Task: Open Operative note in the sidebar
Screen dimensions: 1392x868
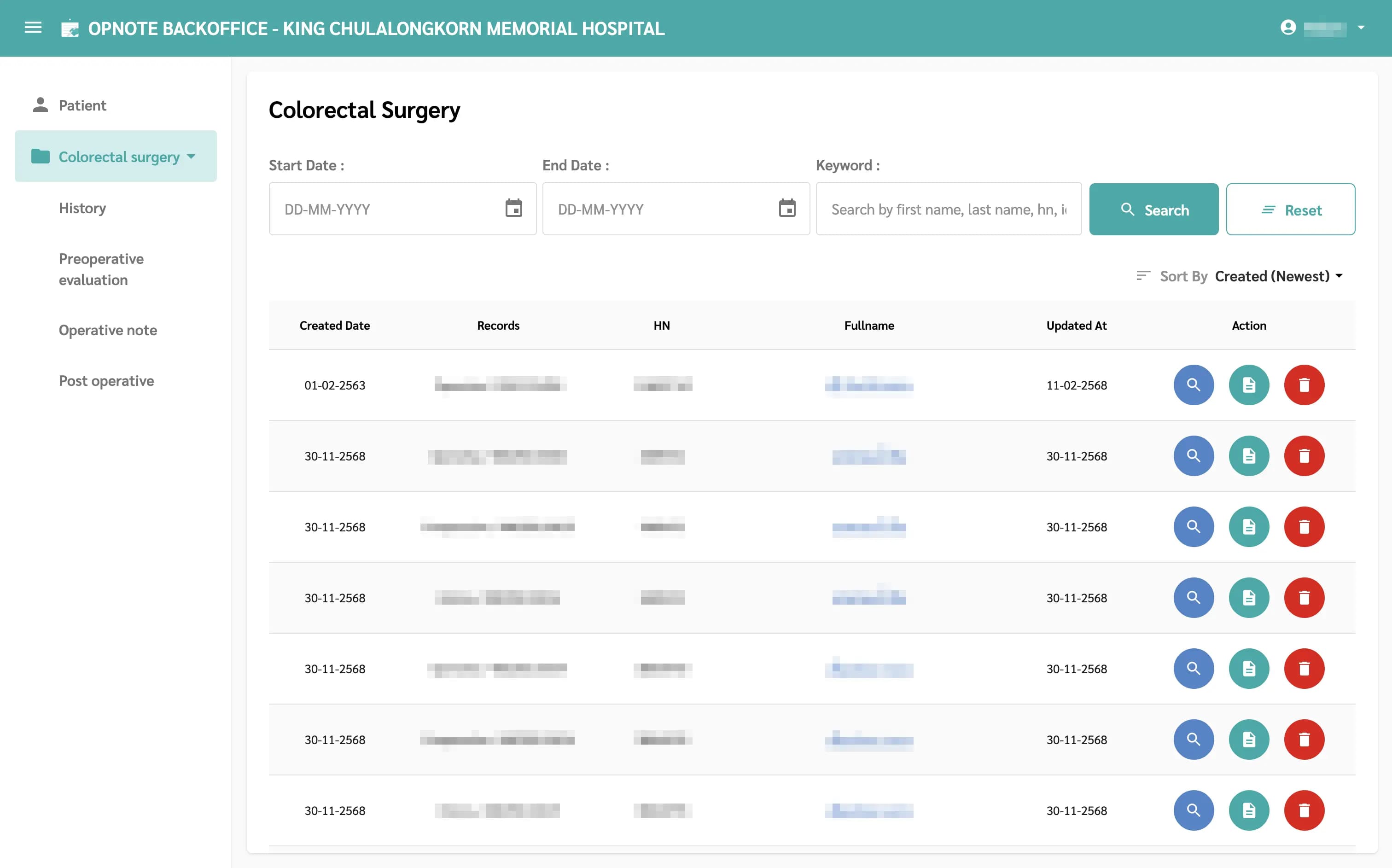Action: click(107, 330)
